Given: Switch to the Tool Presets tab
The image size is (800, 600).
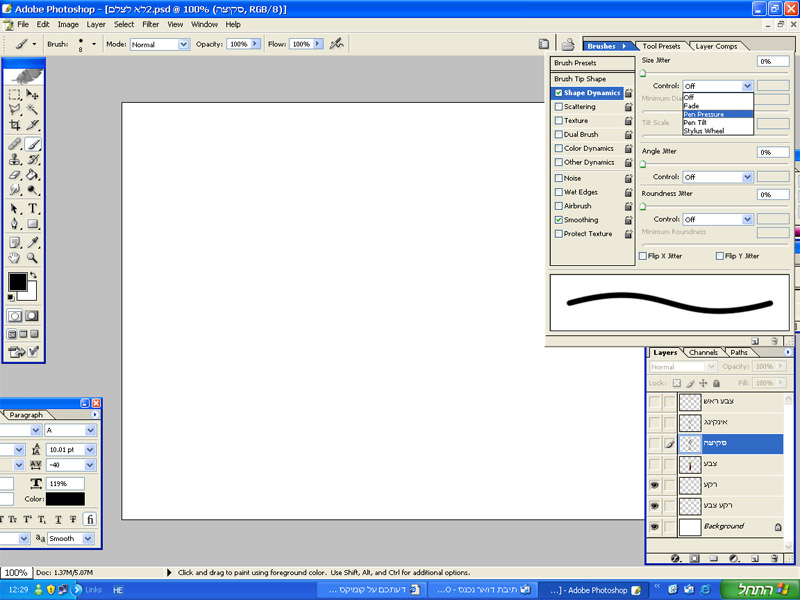Looking at the screenshot, I should pos(661,46).
